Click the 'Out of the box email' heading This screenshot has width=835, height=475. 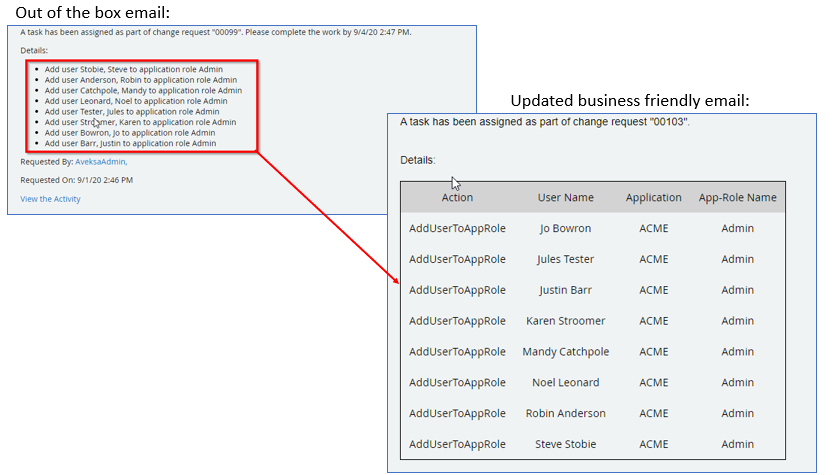tap(92, 12)
